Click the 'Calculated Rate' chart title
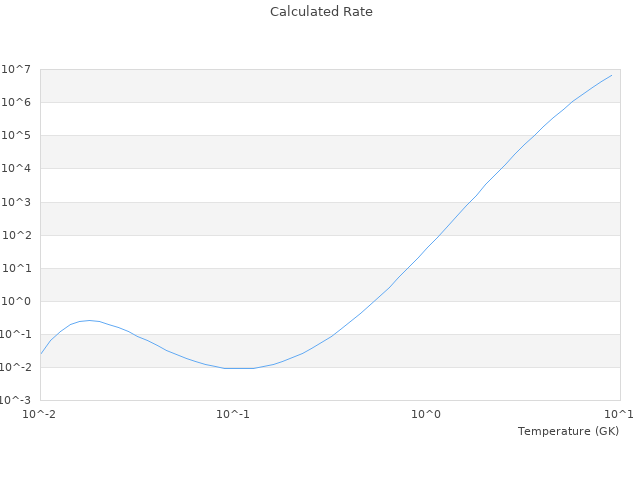640x480 pixels. click(x=320, y=12)
